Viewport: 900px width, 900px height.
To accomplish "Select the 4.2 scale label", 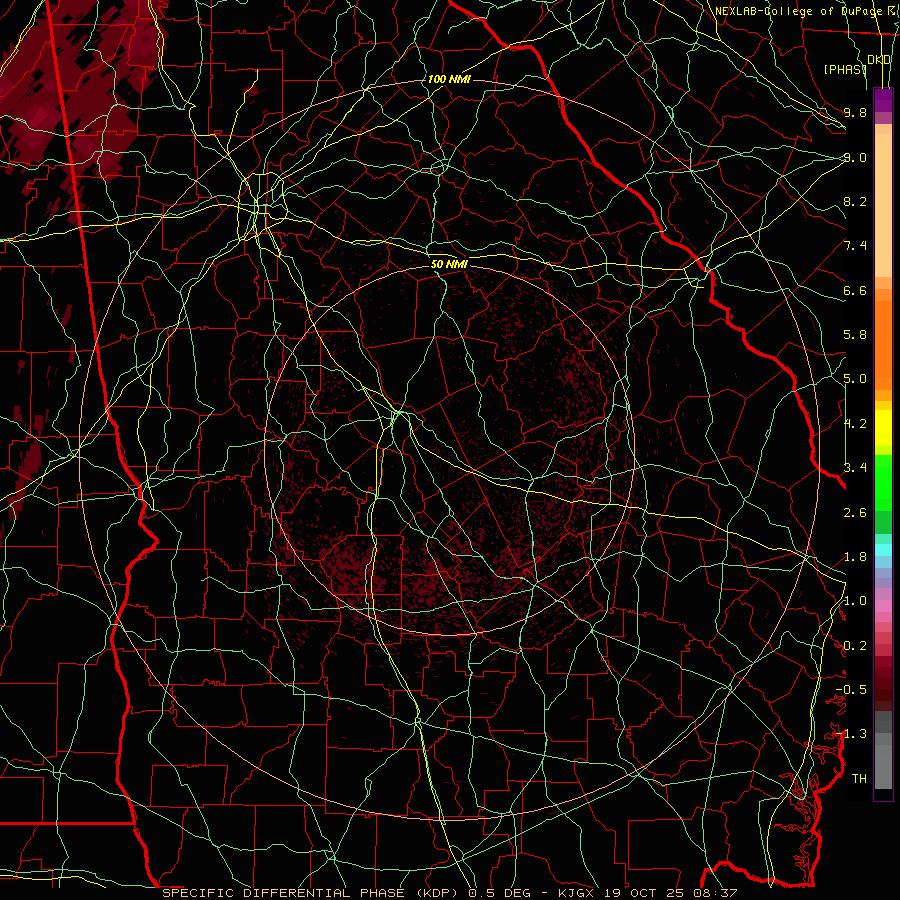I will click(855, 424).
